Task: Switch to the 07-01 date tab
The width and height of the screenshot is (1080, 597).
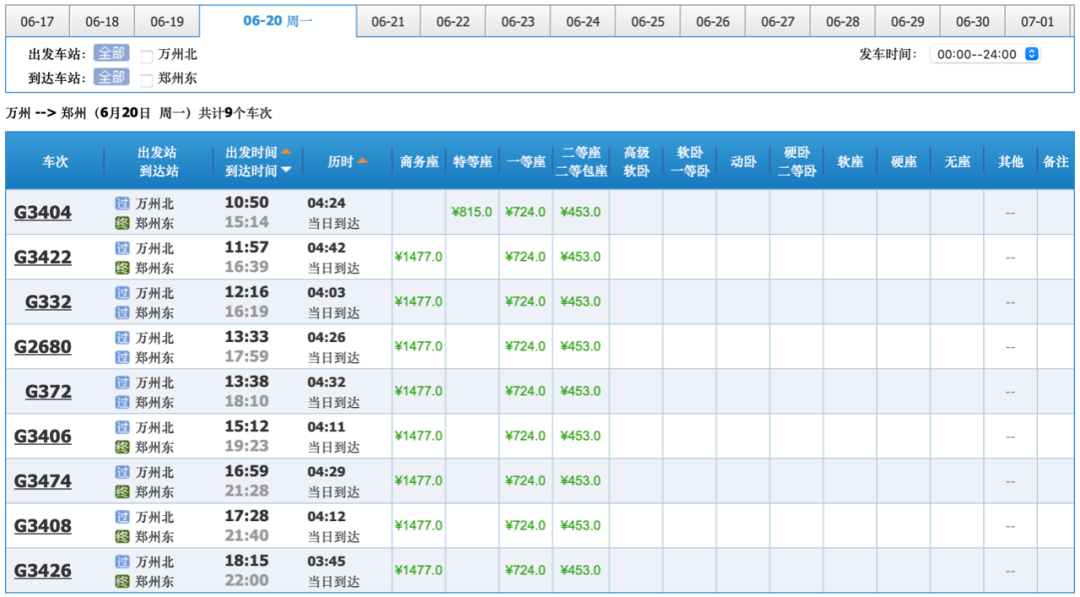Action: (x=1037, y=22)
